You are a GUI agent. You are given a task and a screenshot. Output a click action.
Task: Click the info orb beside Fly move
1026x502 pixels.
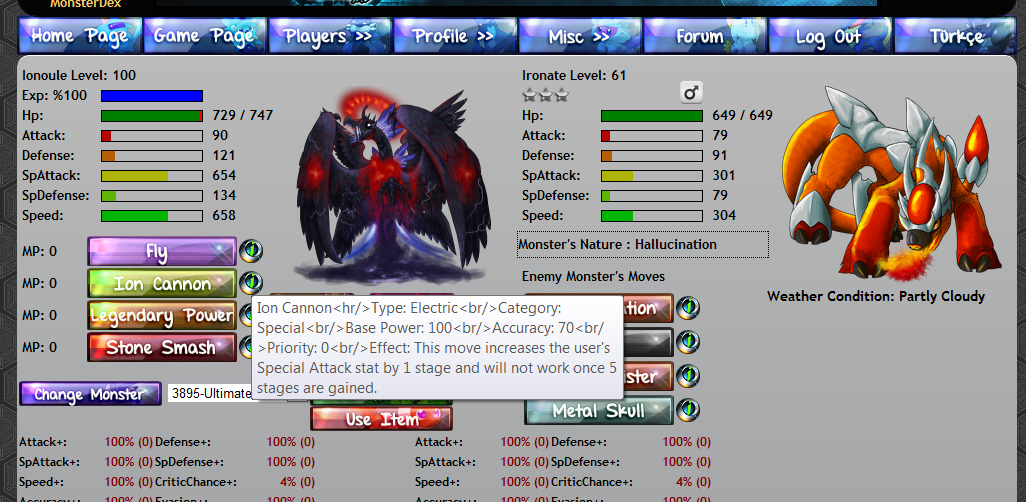coord(251,251)
